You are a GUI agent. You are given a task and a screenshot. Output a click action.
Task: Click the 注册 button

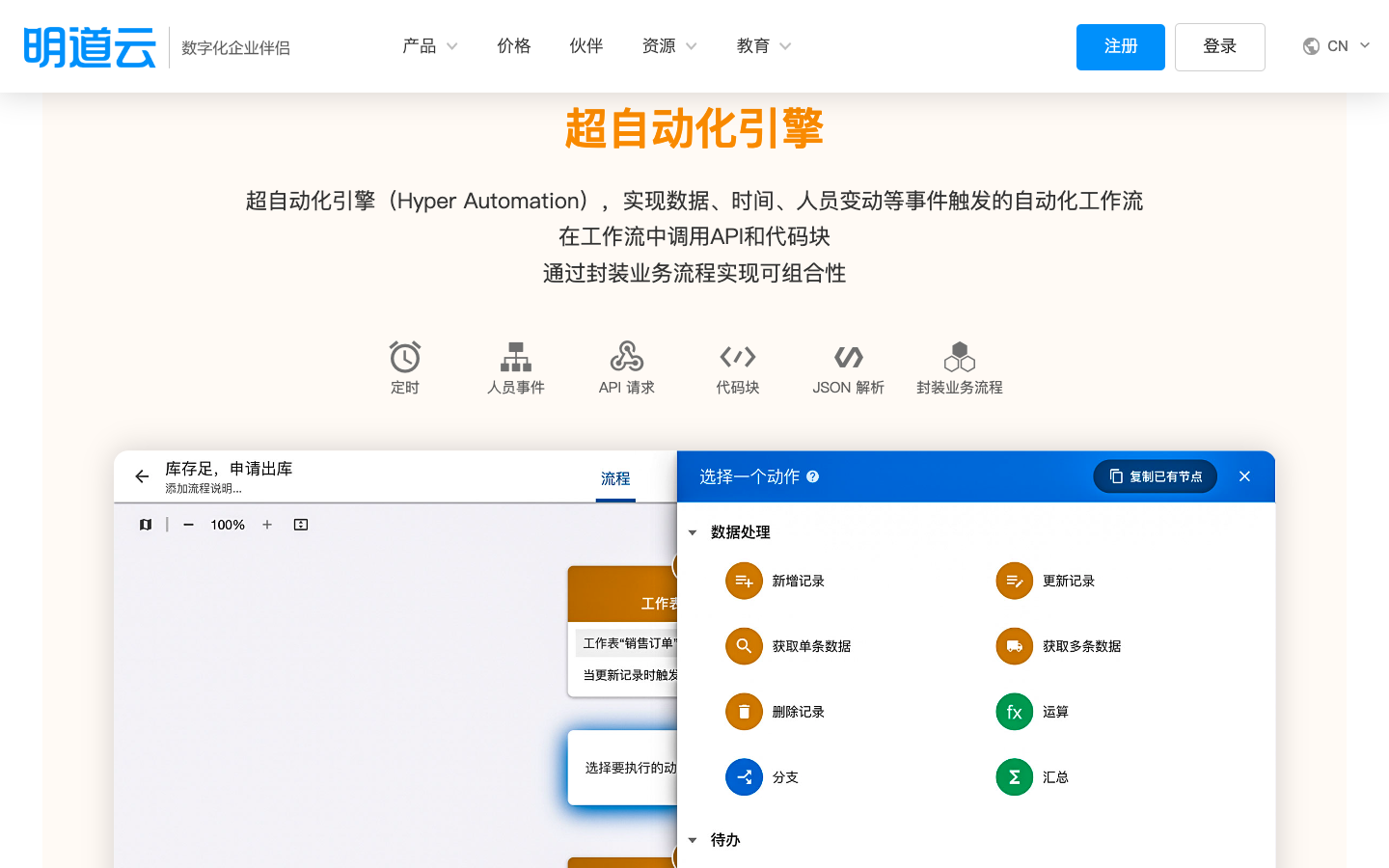tap(1120, 45)
